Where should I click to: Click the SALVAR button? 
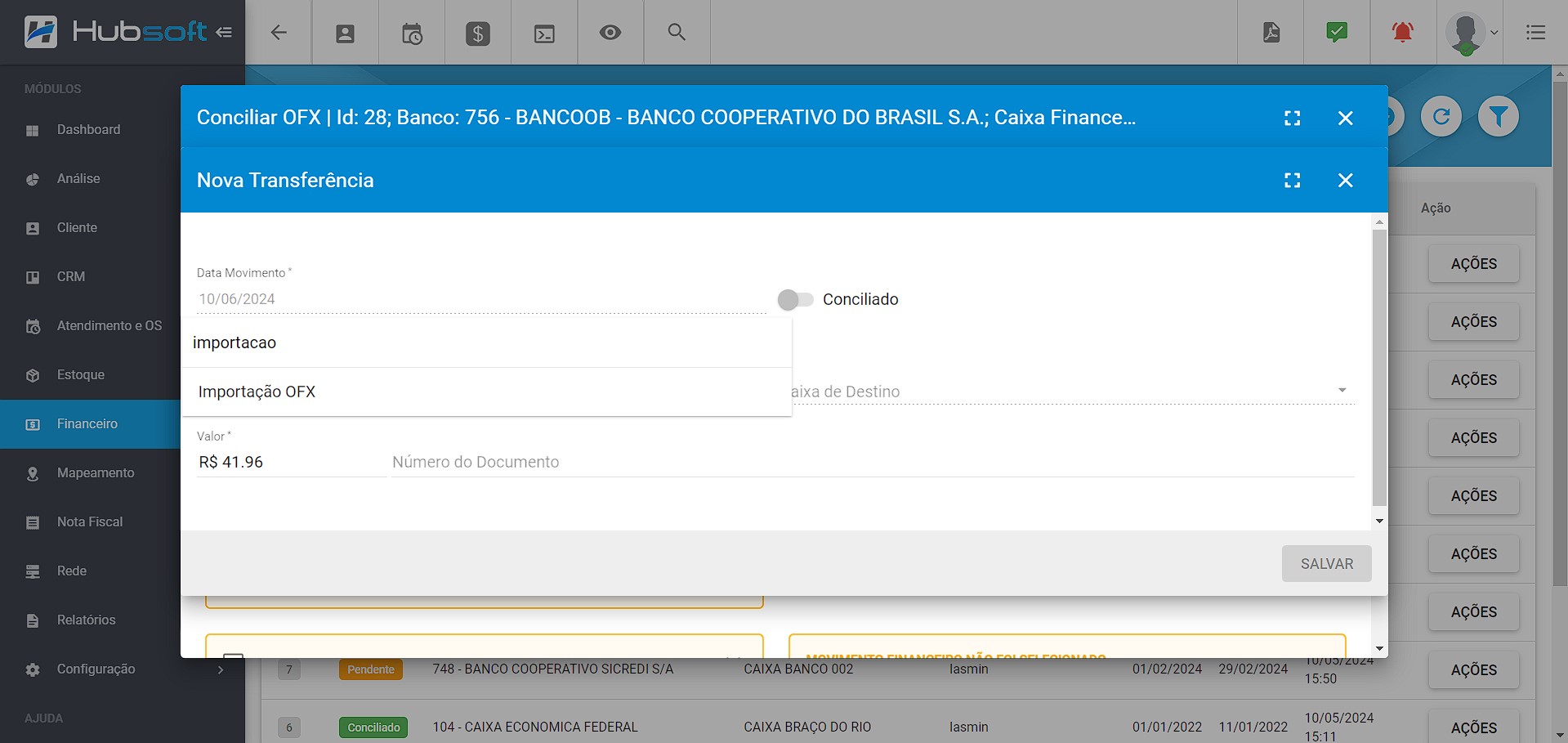pyautogui.click(x=1326, y=564)
